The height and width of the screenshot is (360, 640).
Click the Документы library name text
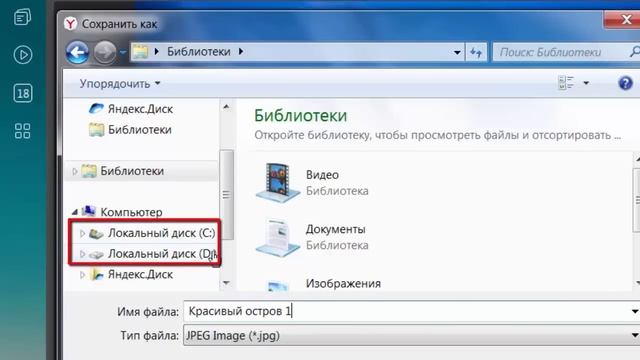(336, 229)
